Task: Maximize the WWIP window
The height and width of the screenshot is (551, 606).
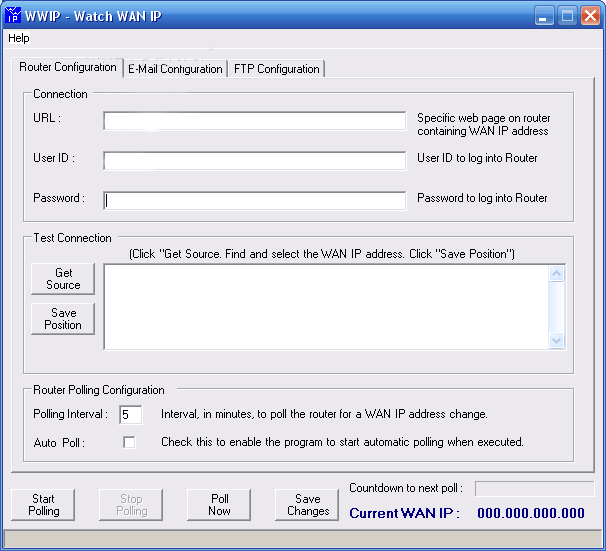Action: point(567,16)
